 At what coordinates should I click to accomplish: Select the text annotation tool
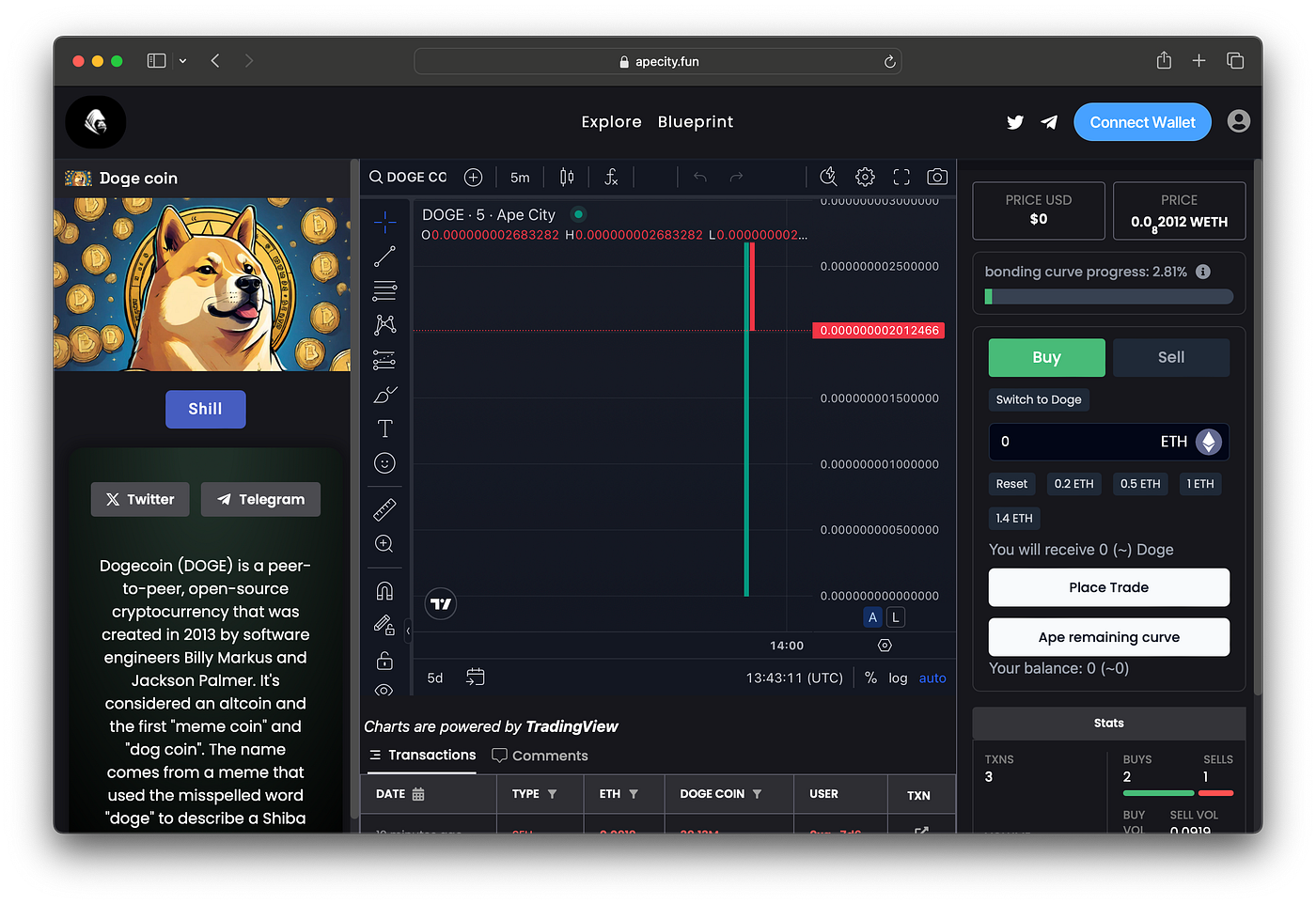click(x=384, y=429)
